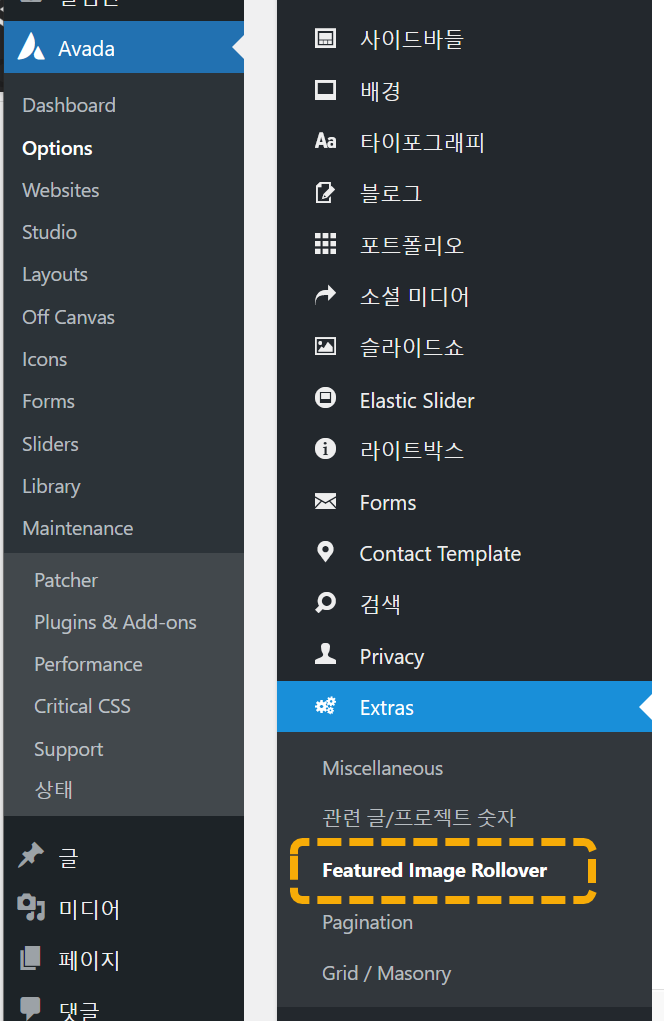Click the 미디어 camera-music icon
Viewport: 664px width, 1021px height.
[31, 907]
